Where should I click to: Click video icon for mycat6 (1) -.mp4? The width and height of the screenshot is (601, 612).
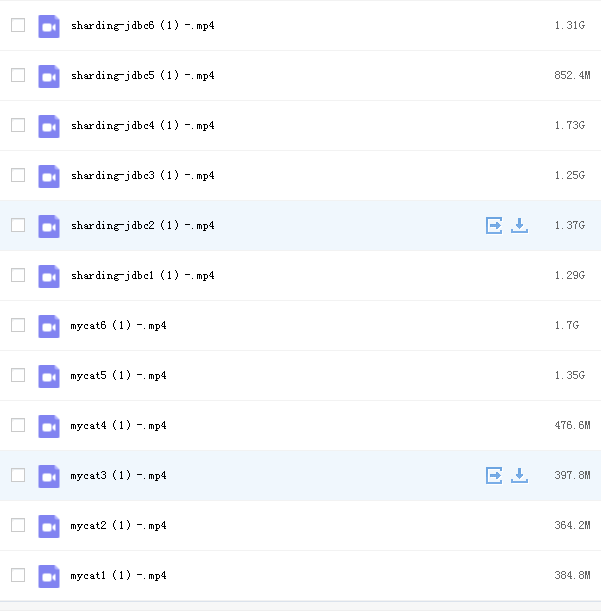(x=49, y=326)
